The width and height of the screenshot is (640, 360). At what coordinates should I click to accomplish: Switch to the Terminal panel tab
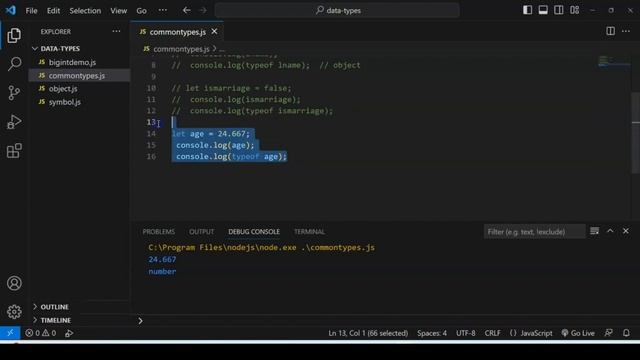309,231
